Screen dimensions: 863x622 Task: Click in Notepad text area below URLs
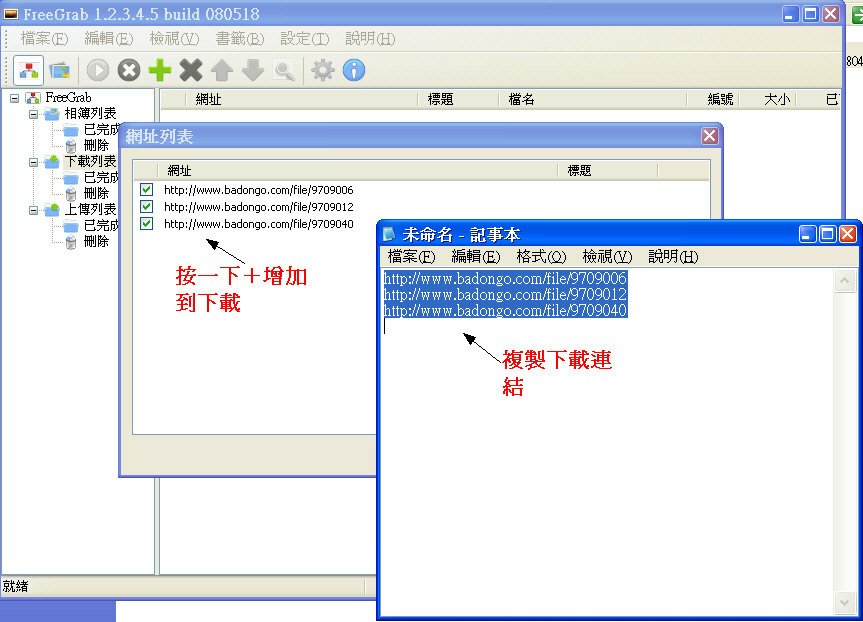[608, 468]
